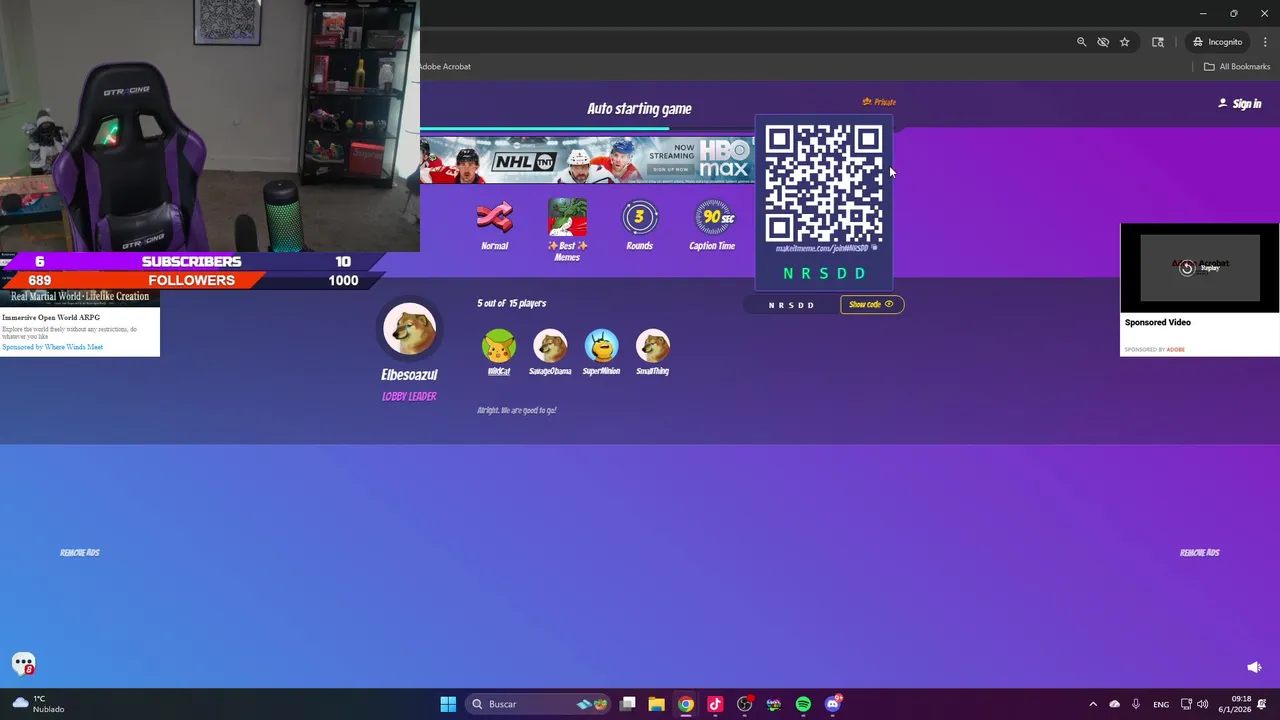Click the Normal game mode shuffle icon
Screen dimensions: 1280x720
click(x=495, y=217)
